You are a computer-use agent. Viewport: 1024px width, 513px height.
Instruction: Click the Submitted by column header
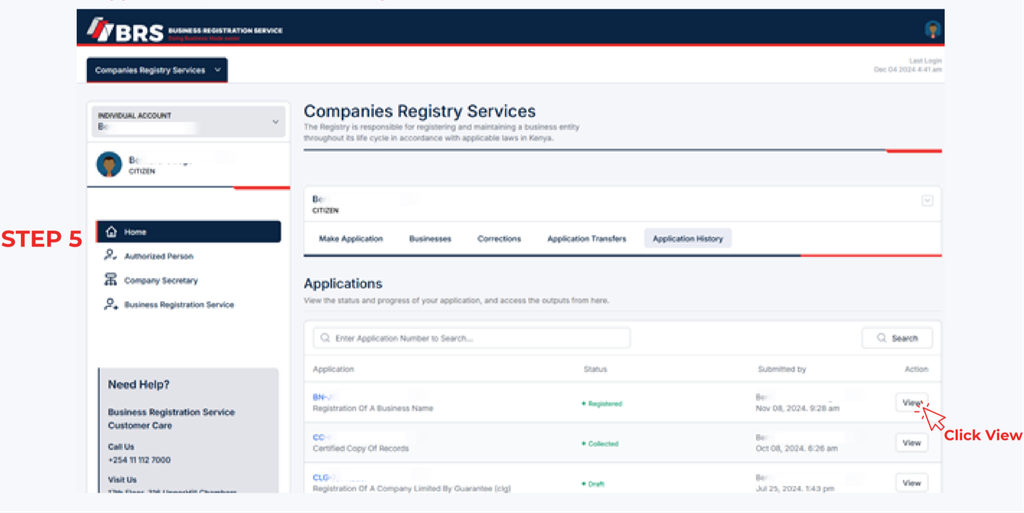(782, 369)
